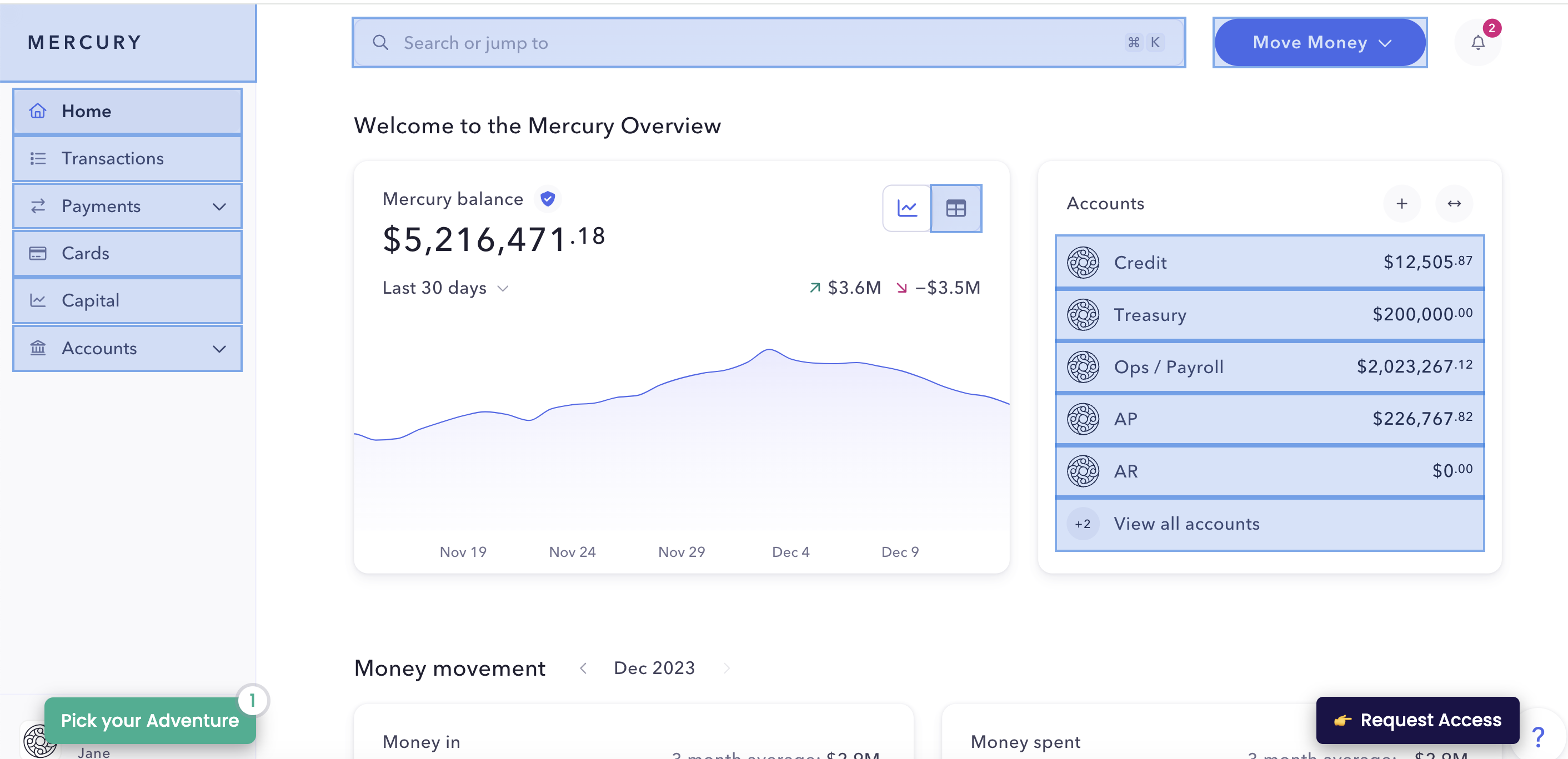1568x759 pixels.
Task: Click the −$3.5M money-out figure
Action: coord(948,287)
